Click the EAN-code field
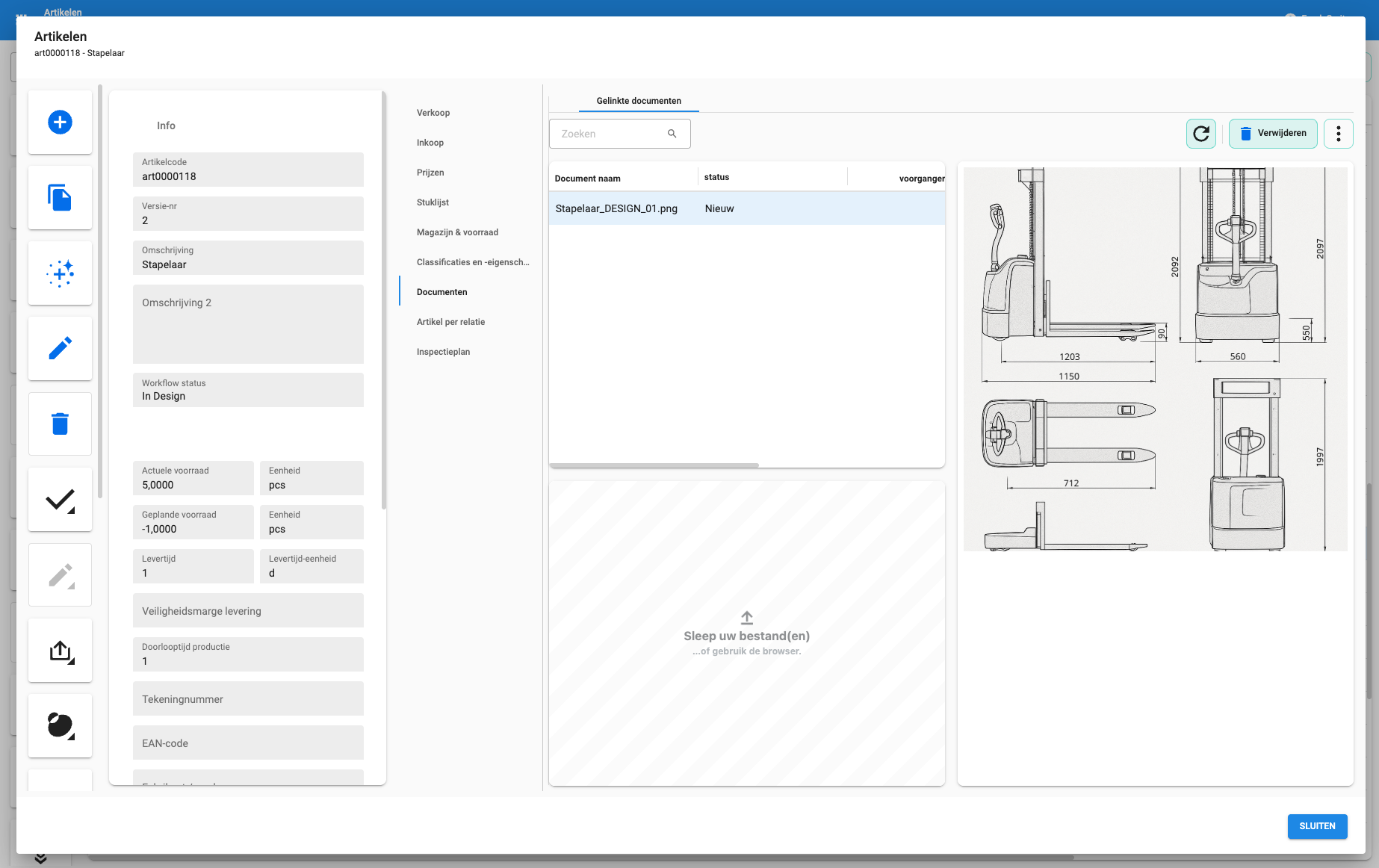The width and height of the screenshot is (1379, 868). click(x=248, y=743)
